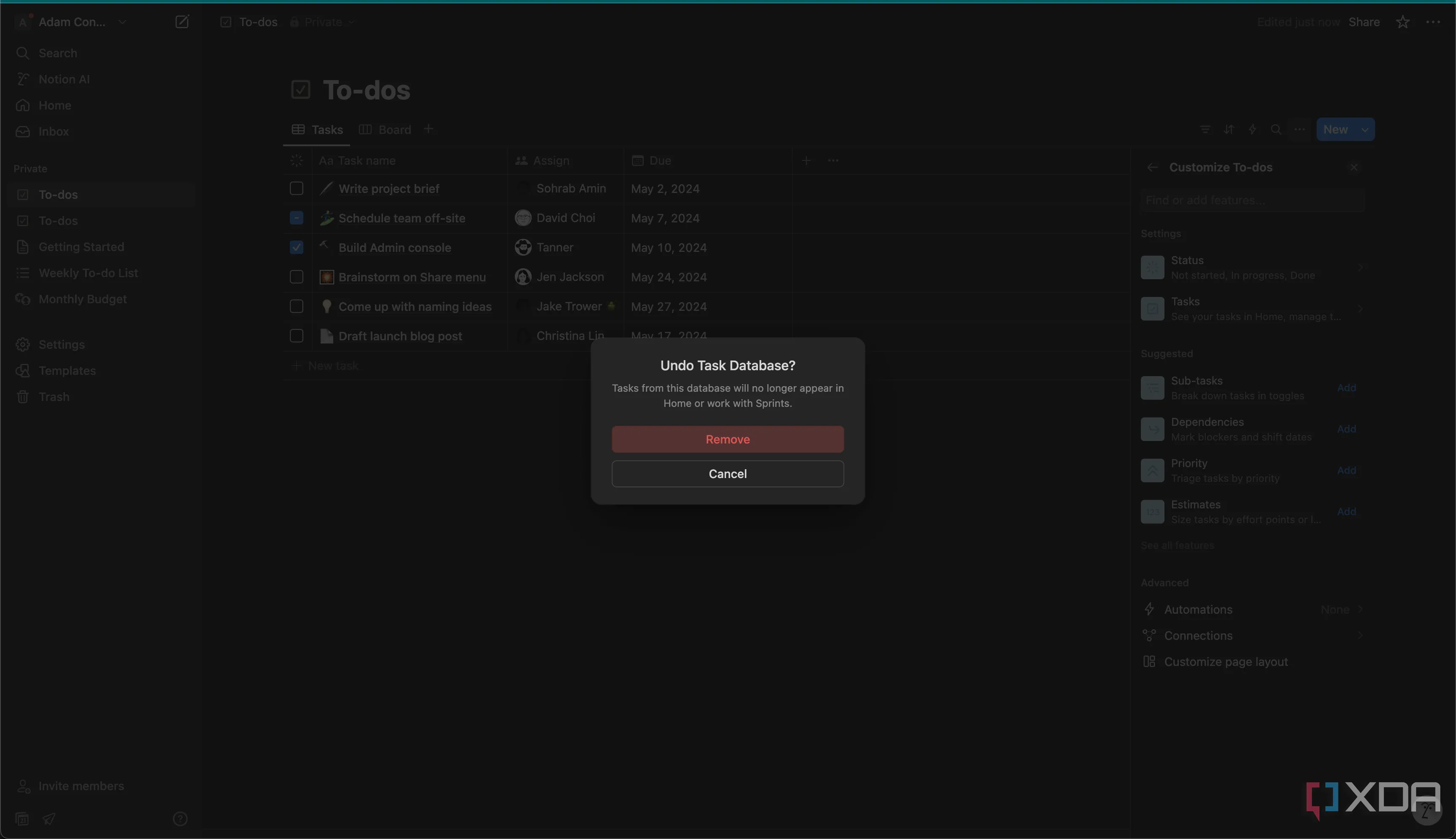Cancel the Undo Task Database dialog
1456x839 pixels.
(728, 474)
